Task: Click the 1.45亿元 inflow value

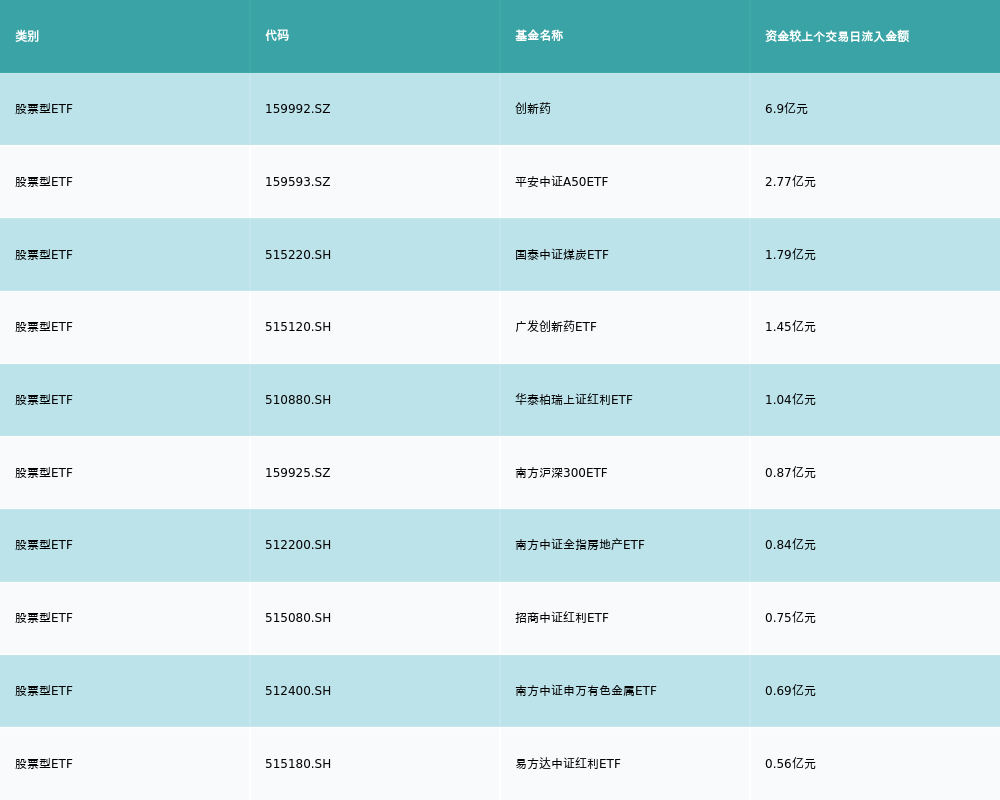Action: [x=790, y=327]
